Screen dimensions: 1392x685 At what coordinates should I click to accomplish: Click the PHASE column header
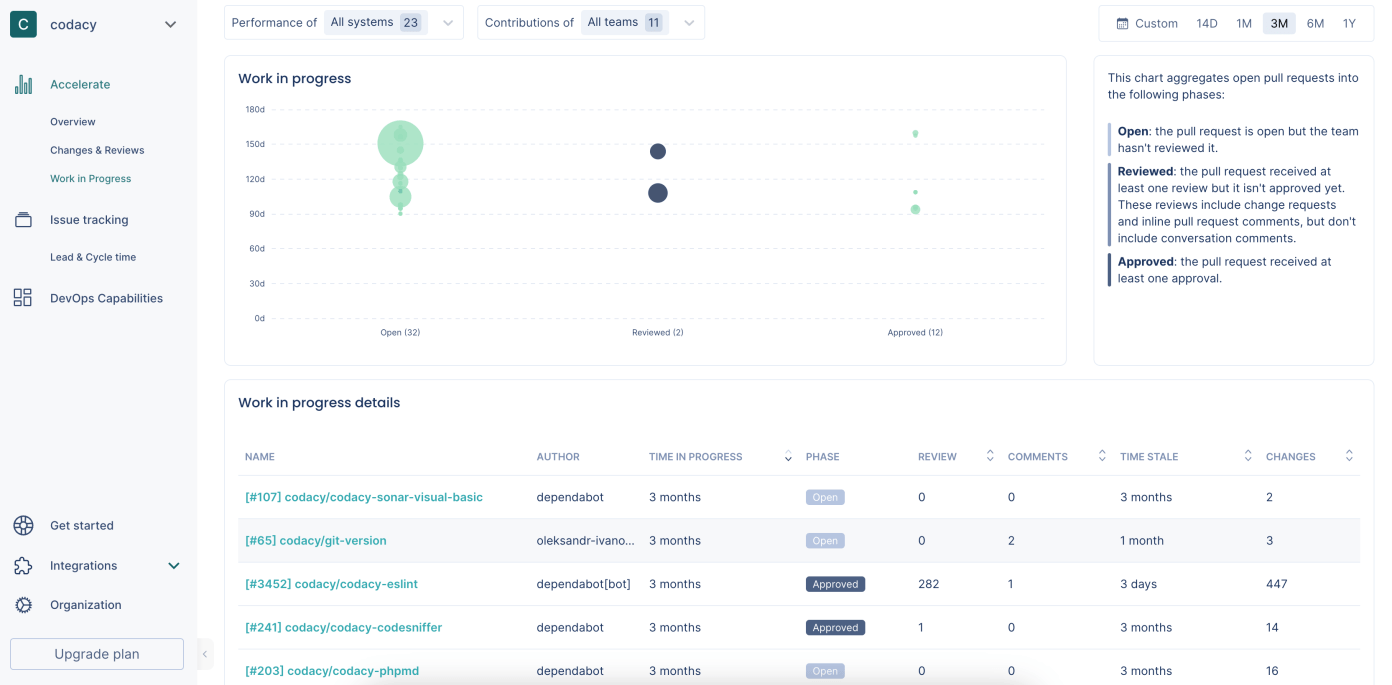(822, 457)
